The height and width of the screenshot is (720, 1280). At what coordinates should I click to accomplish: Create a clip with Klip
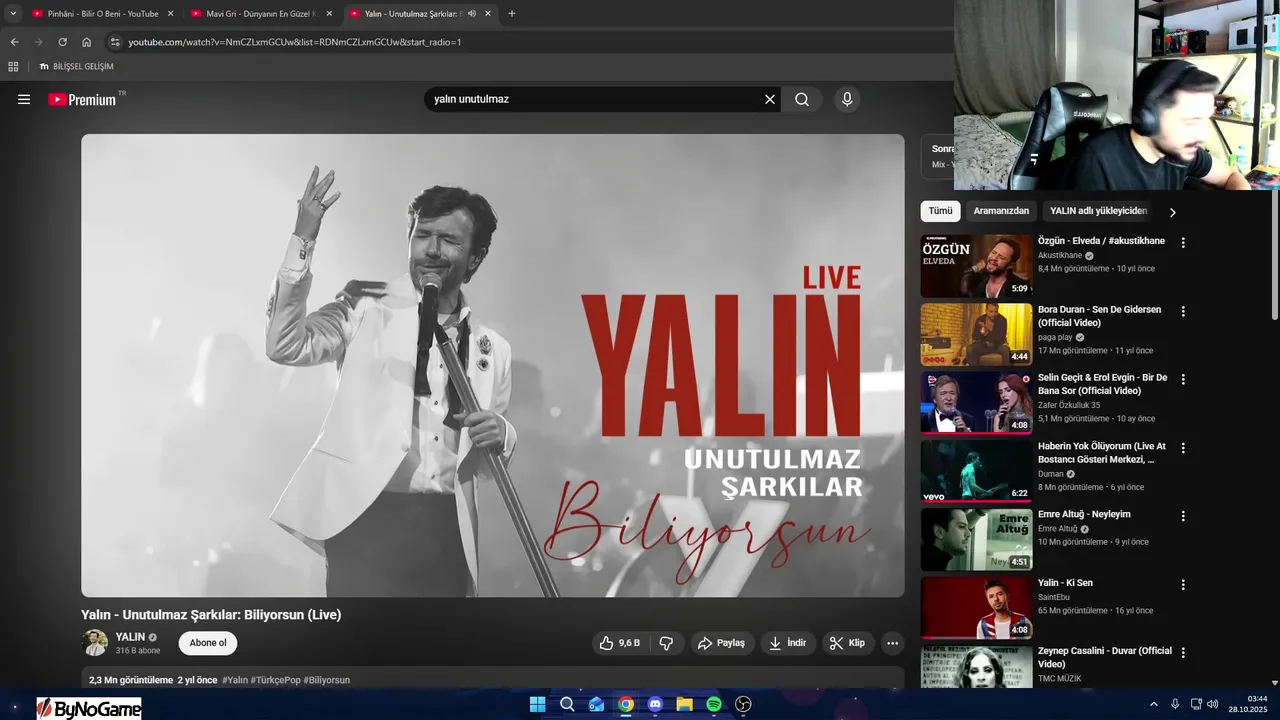tap(848, 643)
